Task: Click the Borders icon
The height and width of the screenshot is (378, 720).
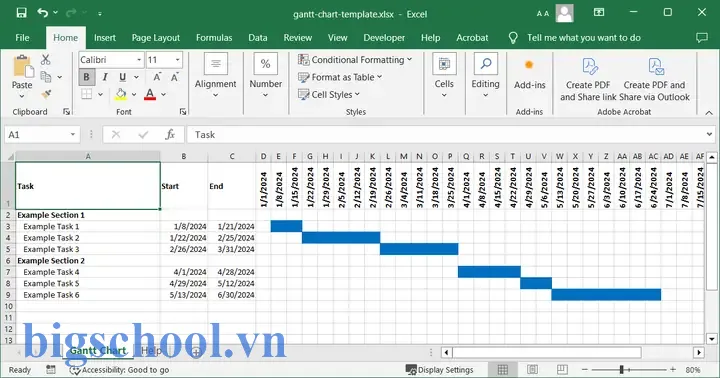Action: click(86, 94)
